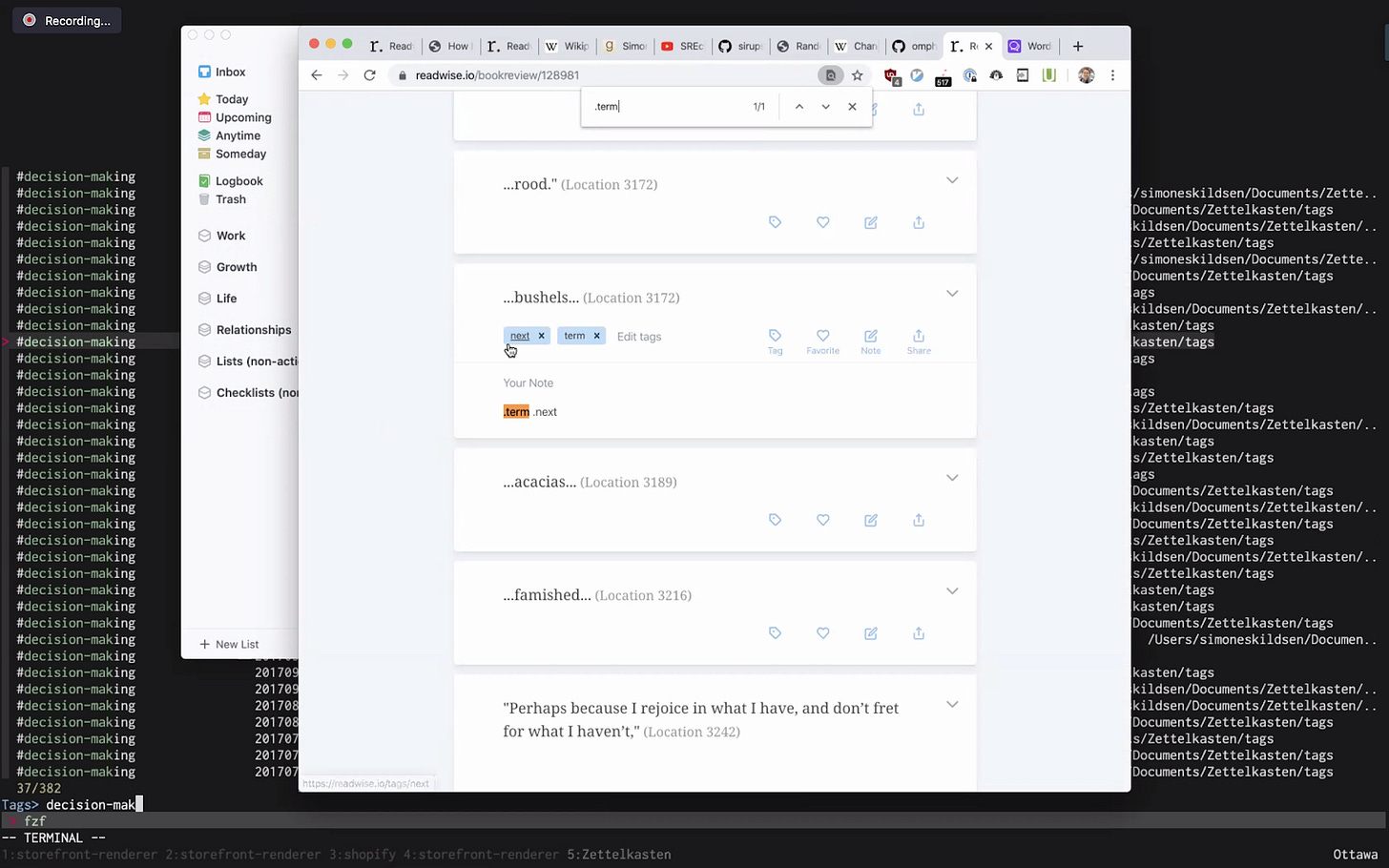Expand the 'Perhaps because I rejoice' card

point(952,705)
